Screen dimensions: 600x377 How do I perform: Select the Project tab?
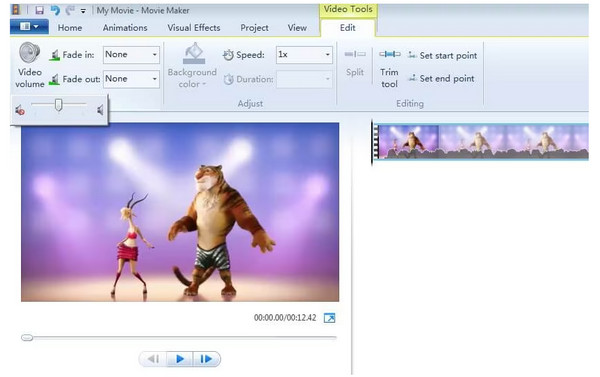[254, 28]
